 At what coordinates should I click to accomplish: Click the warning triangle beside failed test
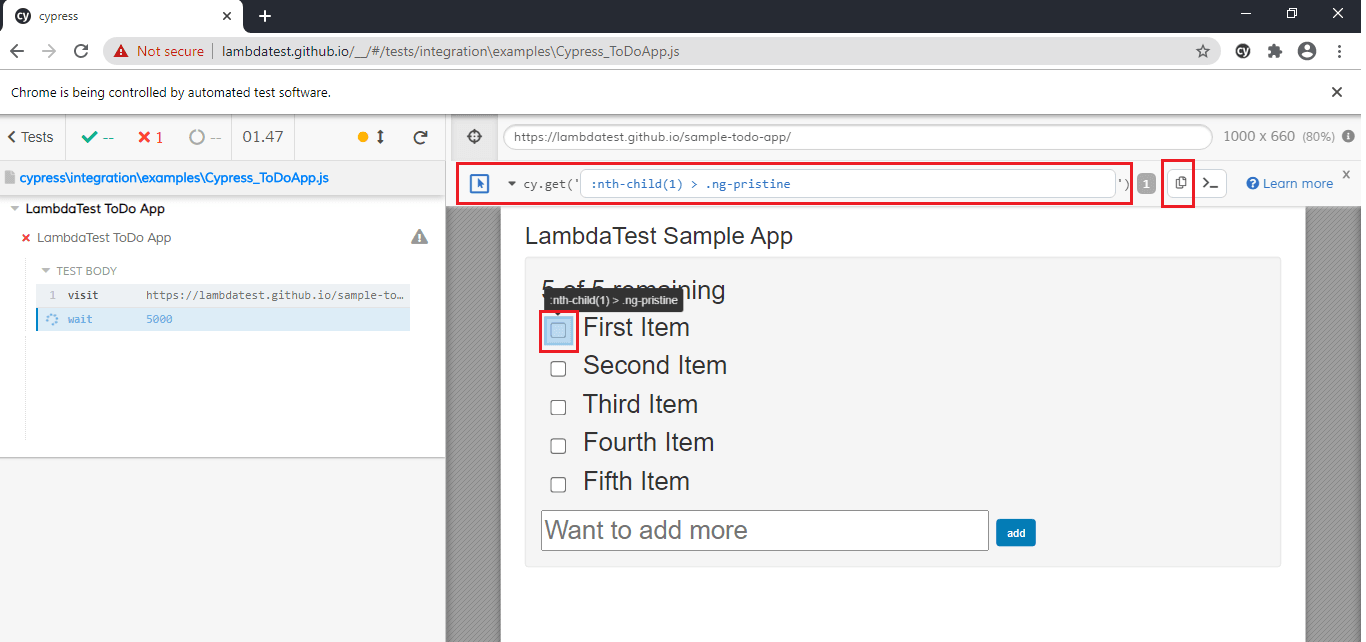click(420, 237)
